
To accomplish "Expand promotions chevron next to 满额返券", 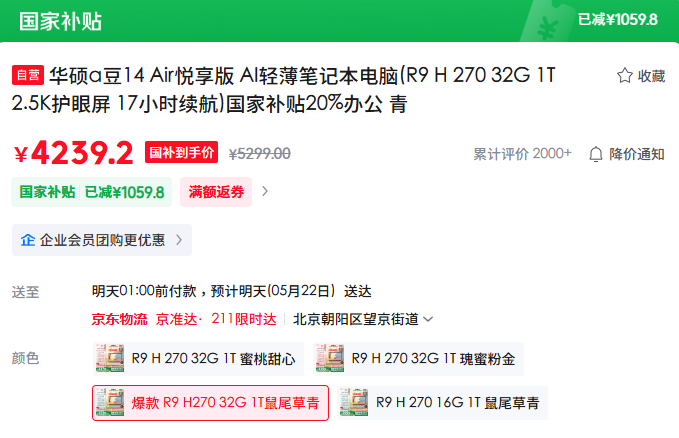I will pos(265,191).
